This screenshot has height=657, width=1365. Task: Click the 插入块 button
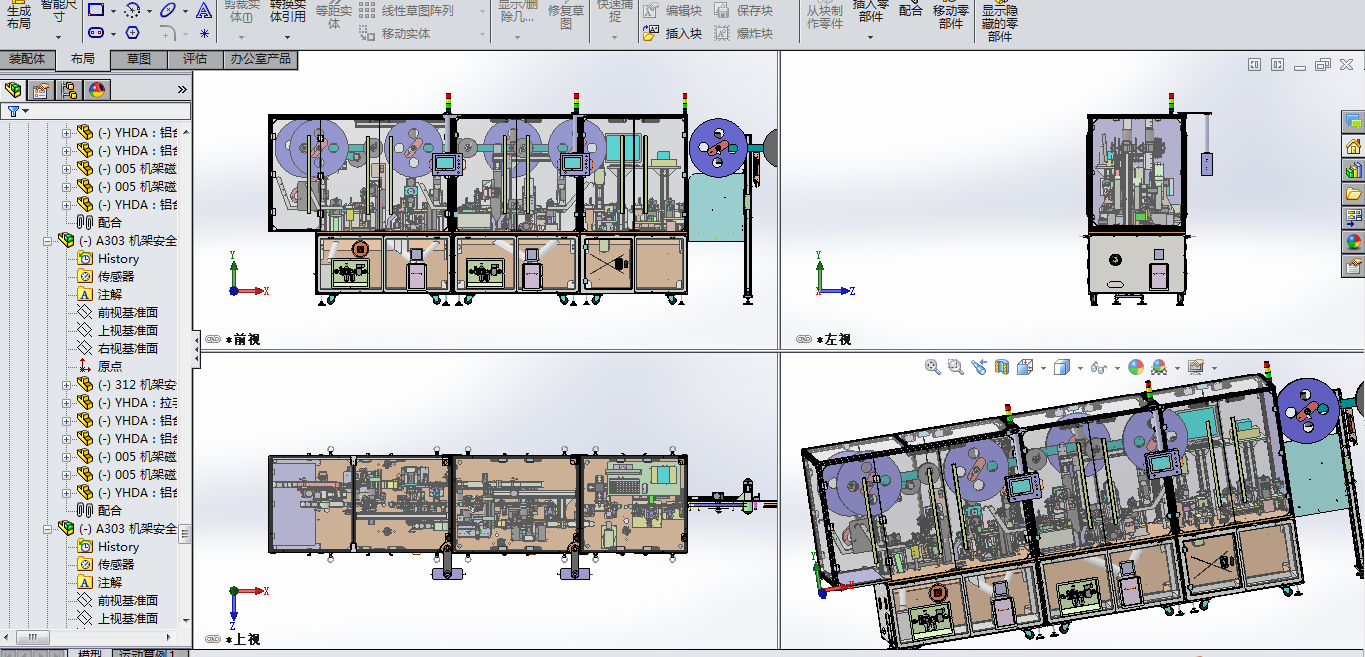point(671,33)
